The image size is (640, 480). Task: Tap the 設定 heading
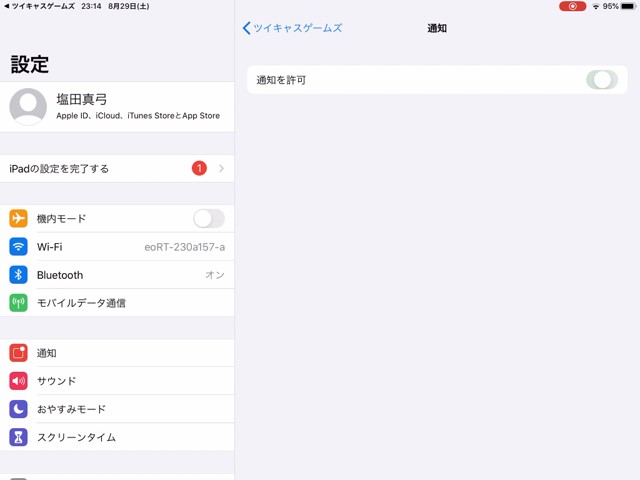[x=30, y=64]
